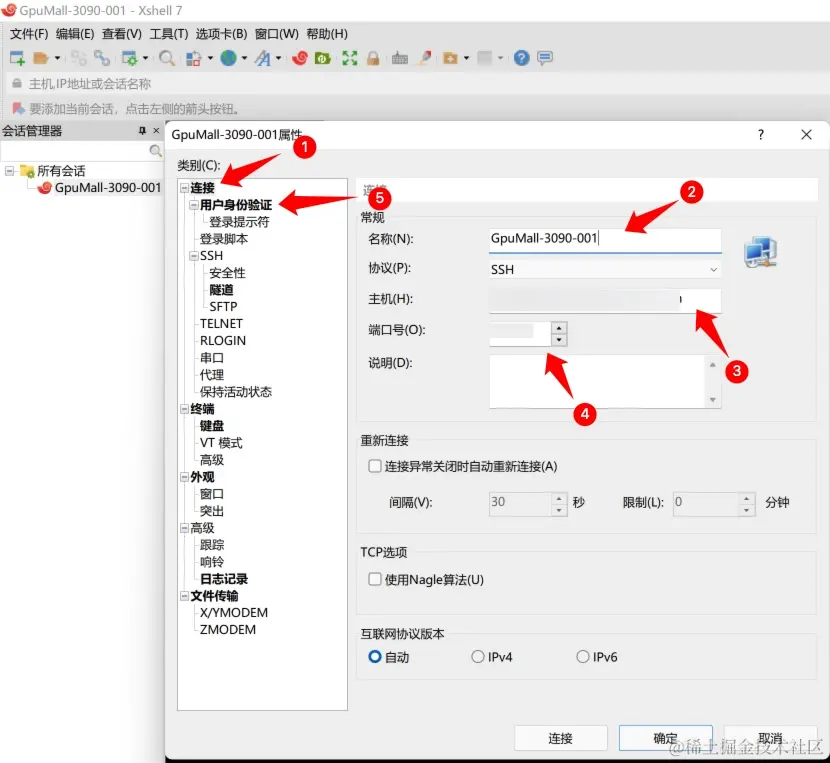Collapse the 所有会话 tree node

pos(10,170)
